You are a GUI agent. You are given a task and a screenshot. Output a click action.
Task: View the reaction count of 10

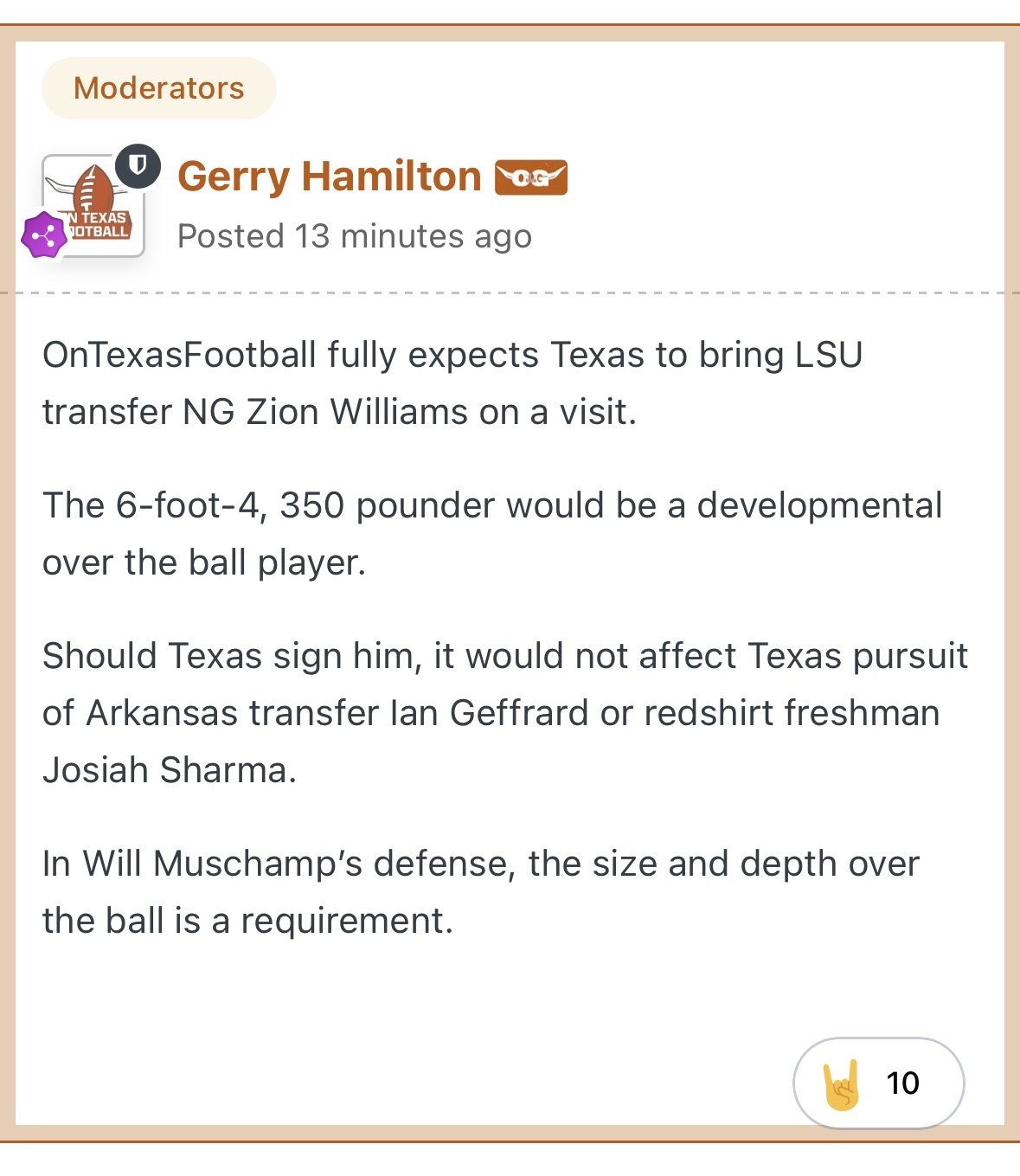pyautogui.click(x=902, y=1083)
